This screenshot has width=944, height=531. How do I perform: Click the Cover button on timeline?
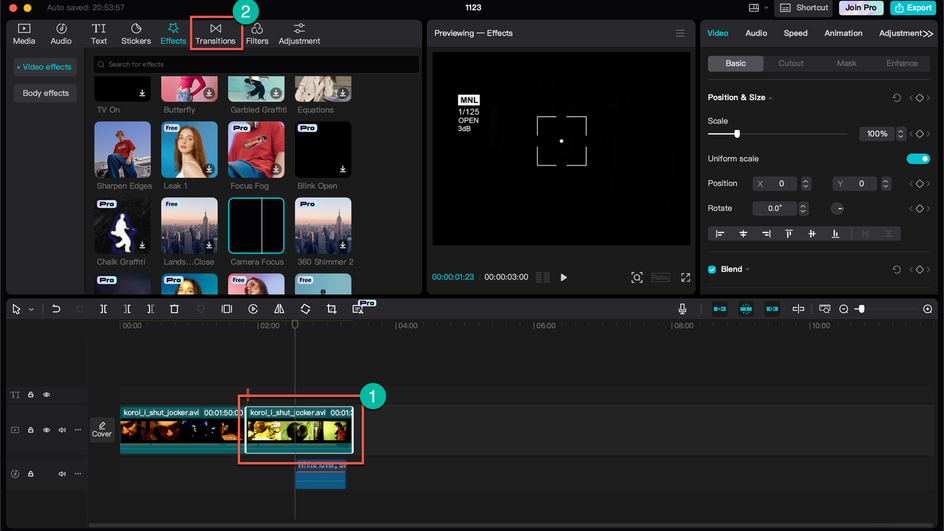click(102, 429)
